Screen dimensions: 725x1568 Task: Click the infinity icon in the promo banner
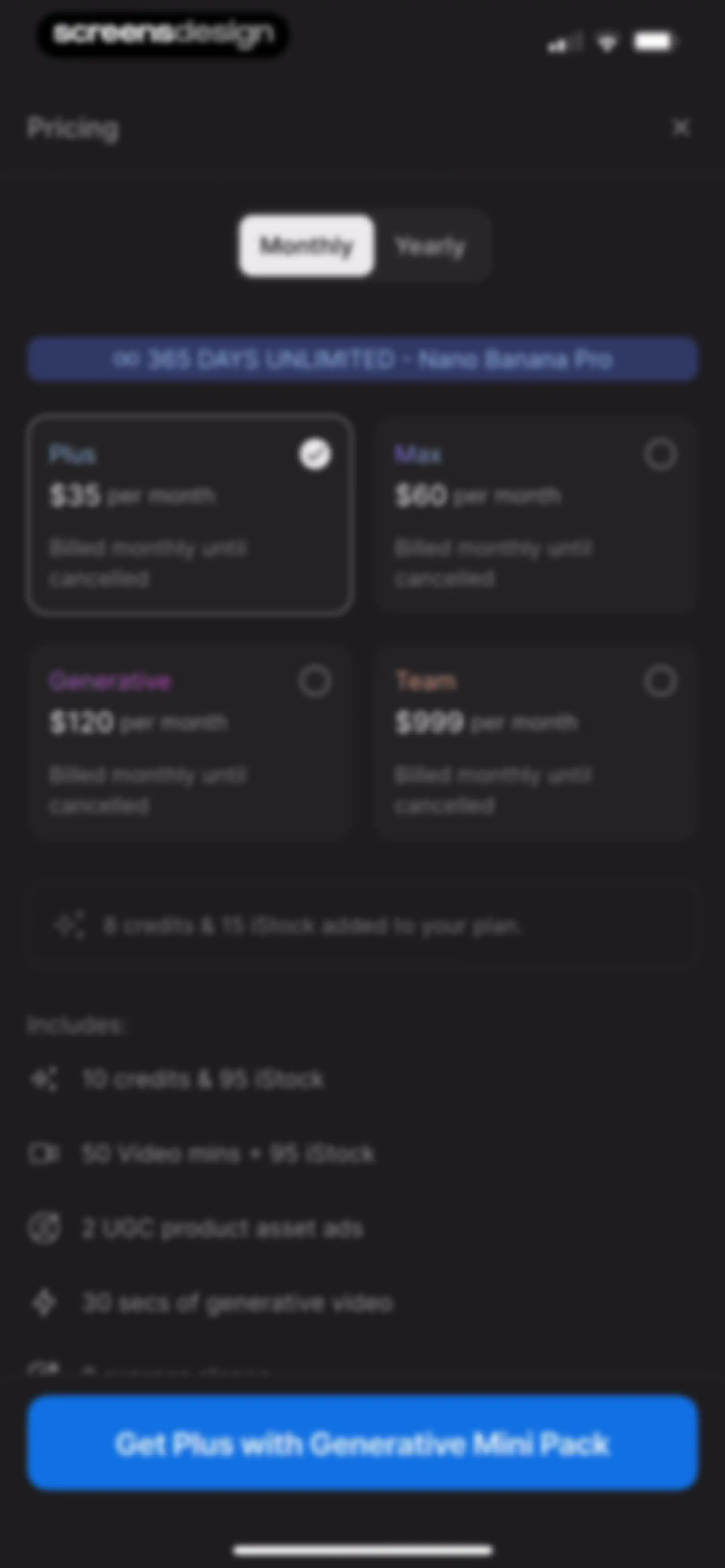tap(125, 360)
